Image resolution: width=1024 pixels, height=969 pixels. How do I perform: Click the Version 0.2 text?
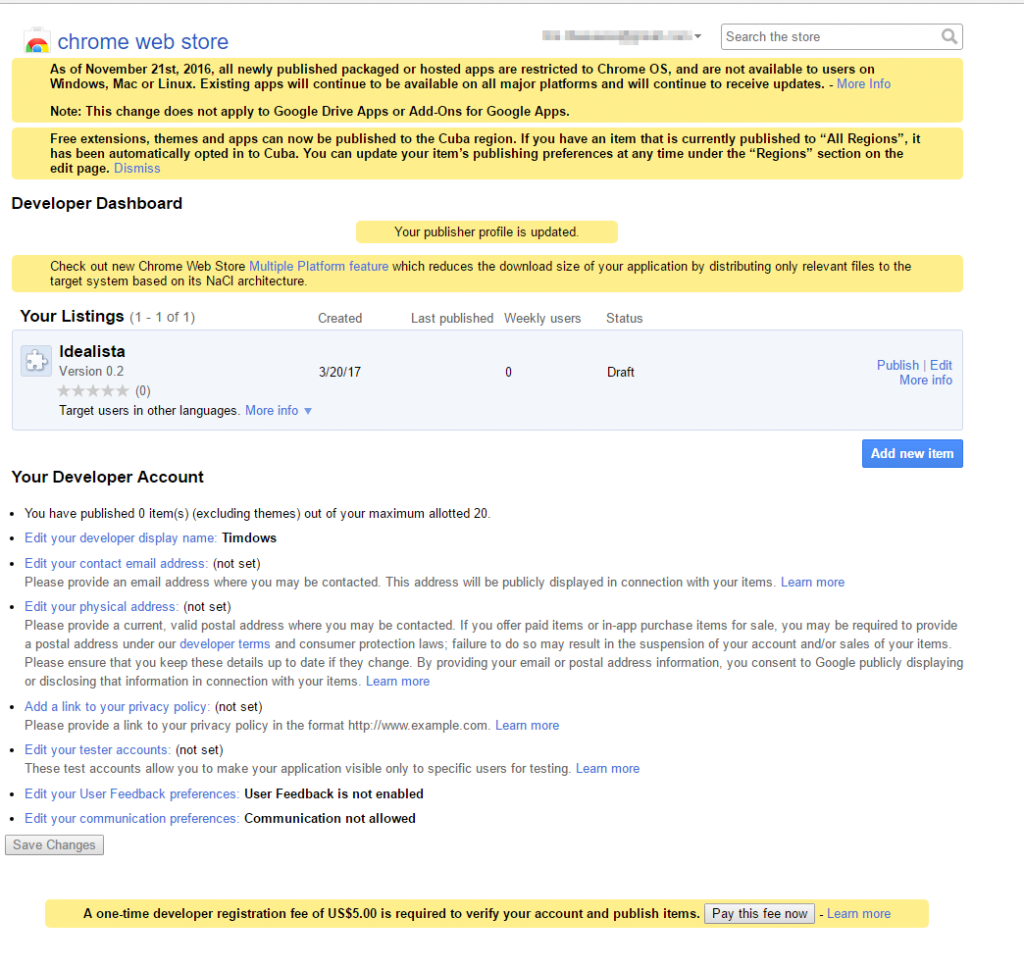pos(91,371)
